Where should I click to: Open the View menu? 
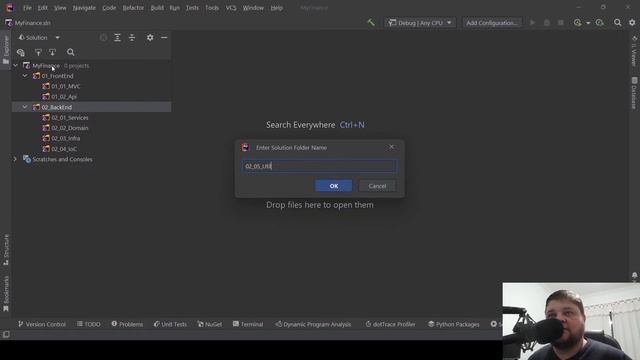click(60, 8)
